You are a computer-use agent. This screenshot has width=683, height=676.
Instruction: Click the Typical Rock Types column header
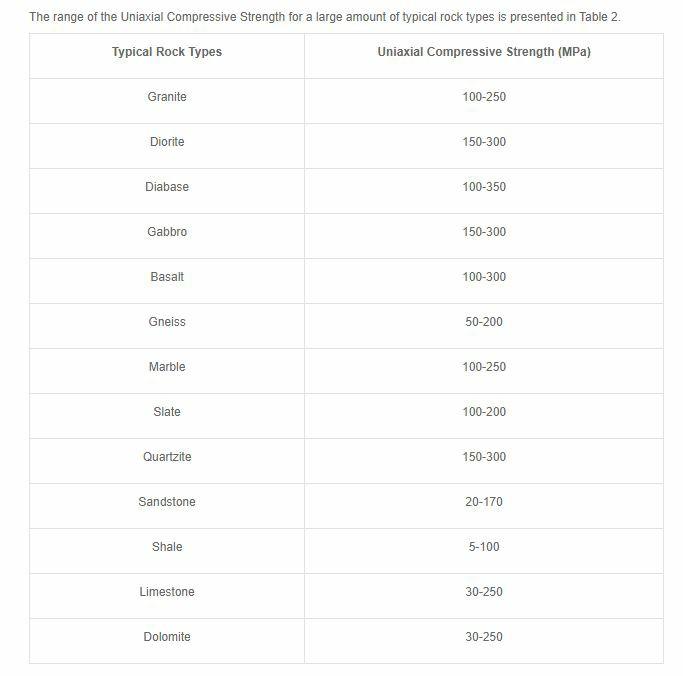(167, 52)
